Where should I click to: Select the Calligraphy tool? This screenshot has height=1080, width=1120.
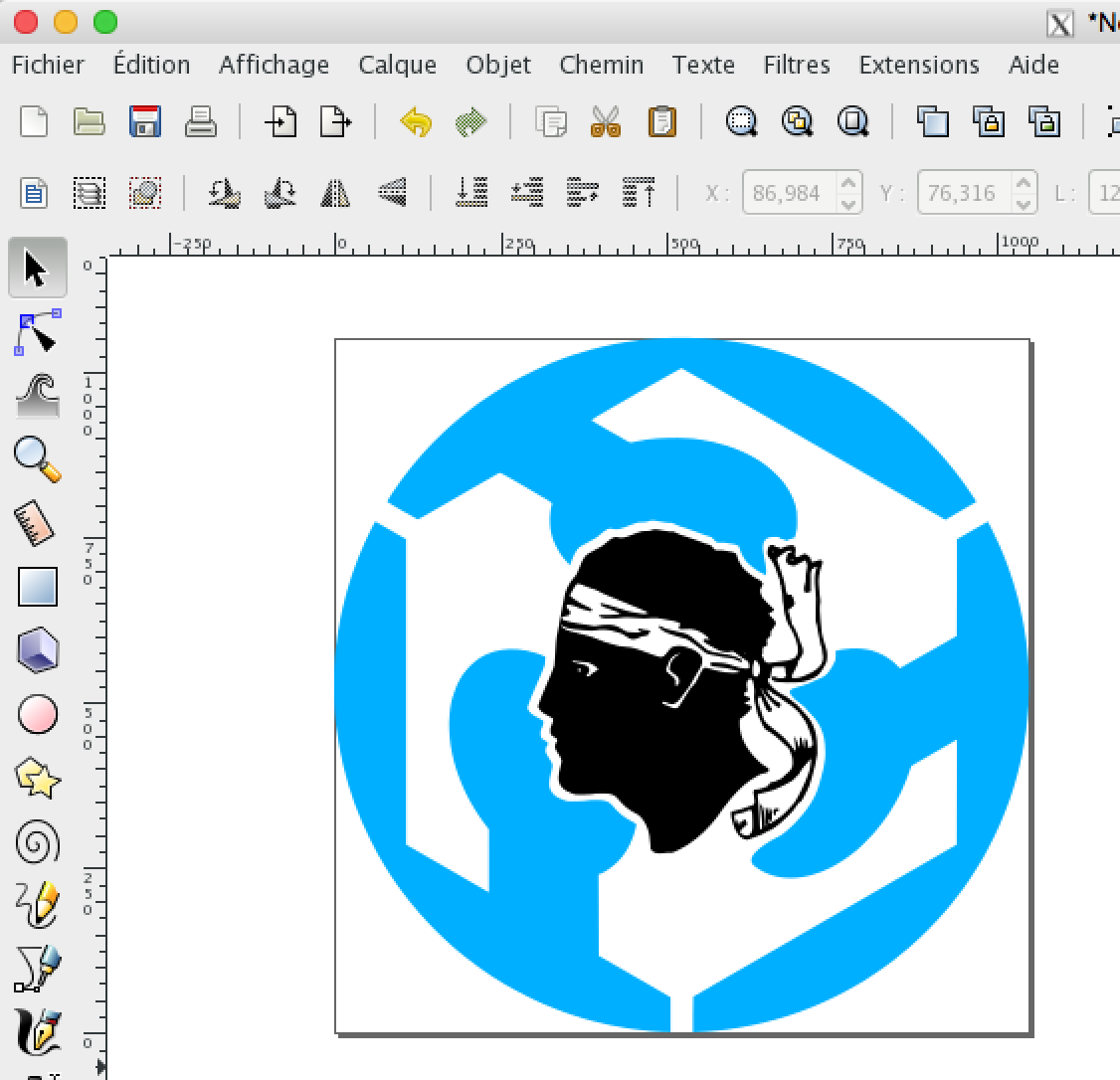pyautogui.click(x=37, y=1032)
